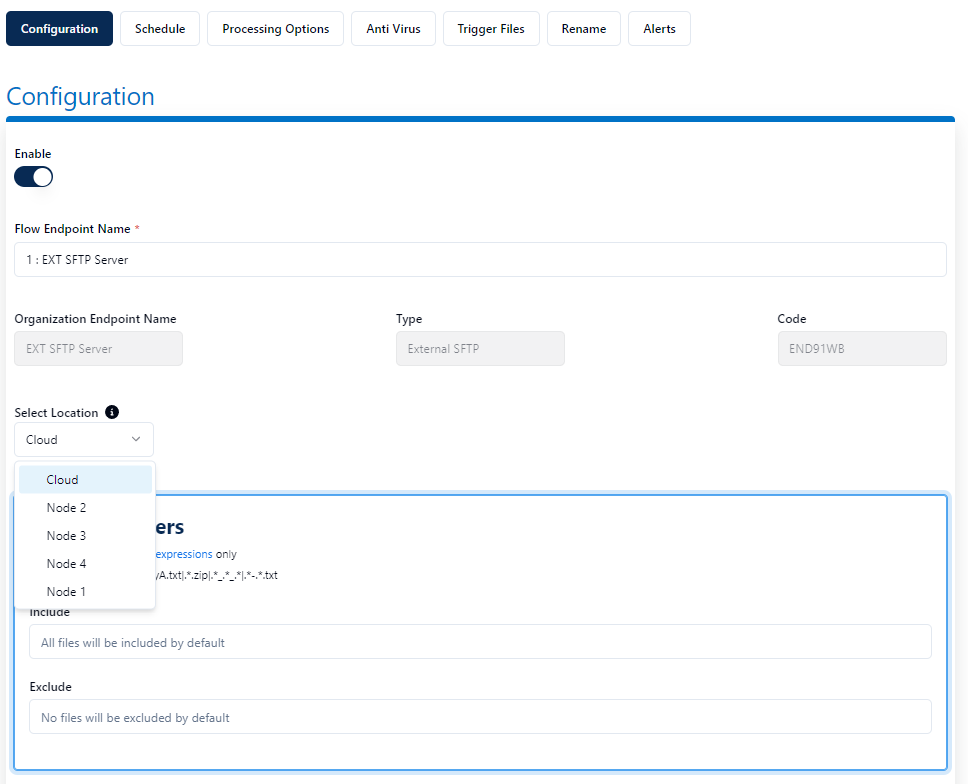Screen dimensions: 968x784
Task: Select Node 4 location option
Action: tap(85, 564)
